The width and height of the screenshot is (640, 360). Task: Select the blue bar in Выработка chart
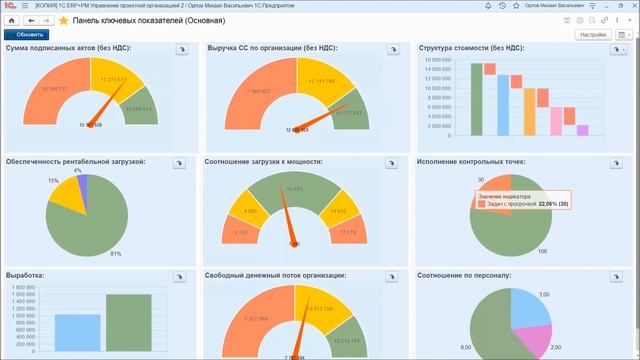[78, 333]
